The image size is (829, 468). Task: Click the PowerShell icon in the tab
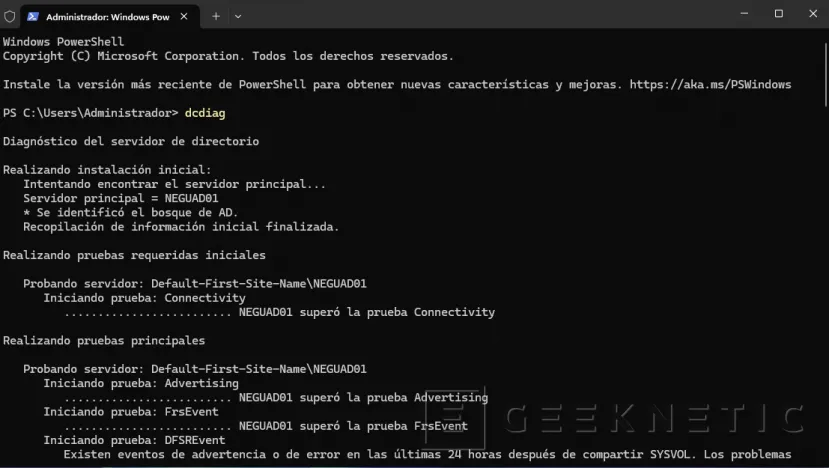pos(33,16)
